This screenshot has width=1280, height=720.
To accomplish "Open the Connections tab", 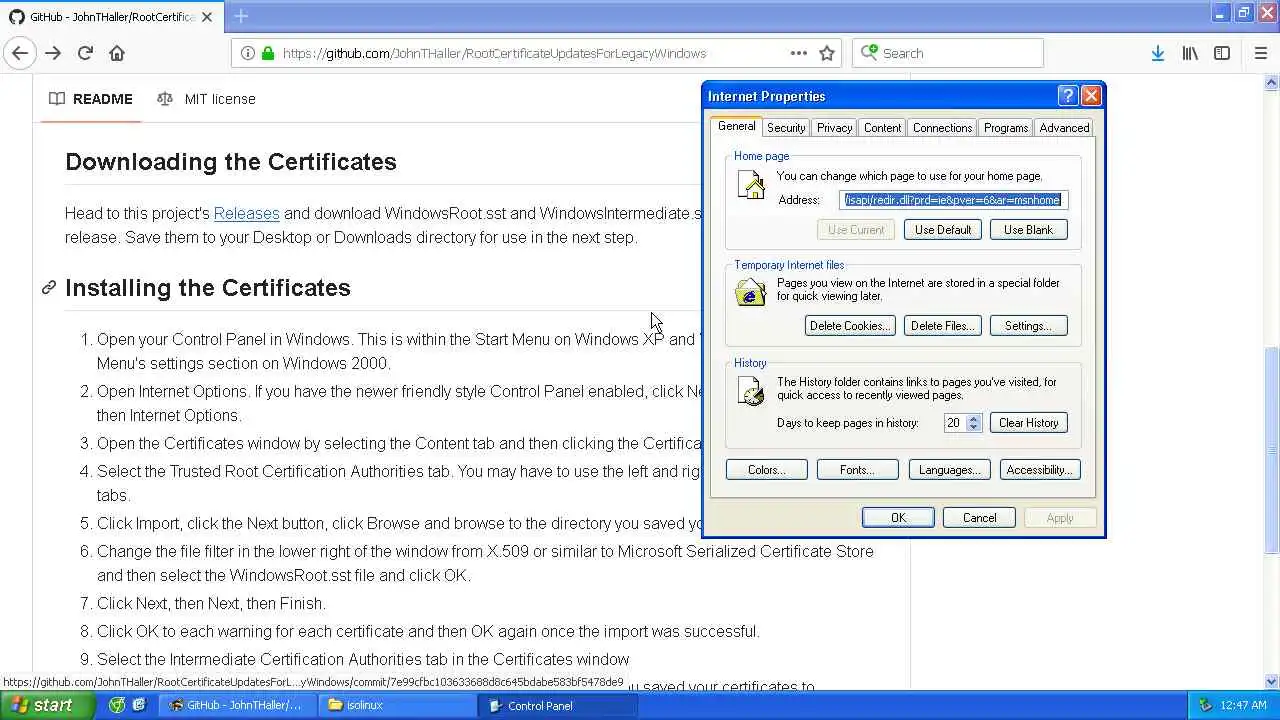I will tap(942, 128).
